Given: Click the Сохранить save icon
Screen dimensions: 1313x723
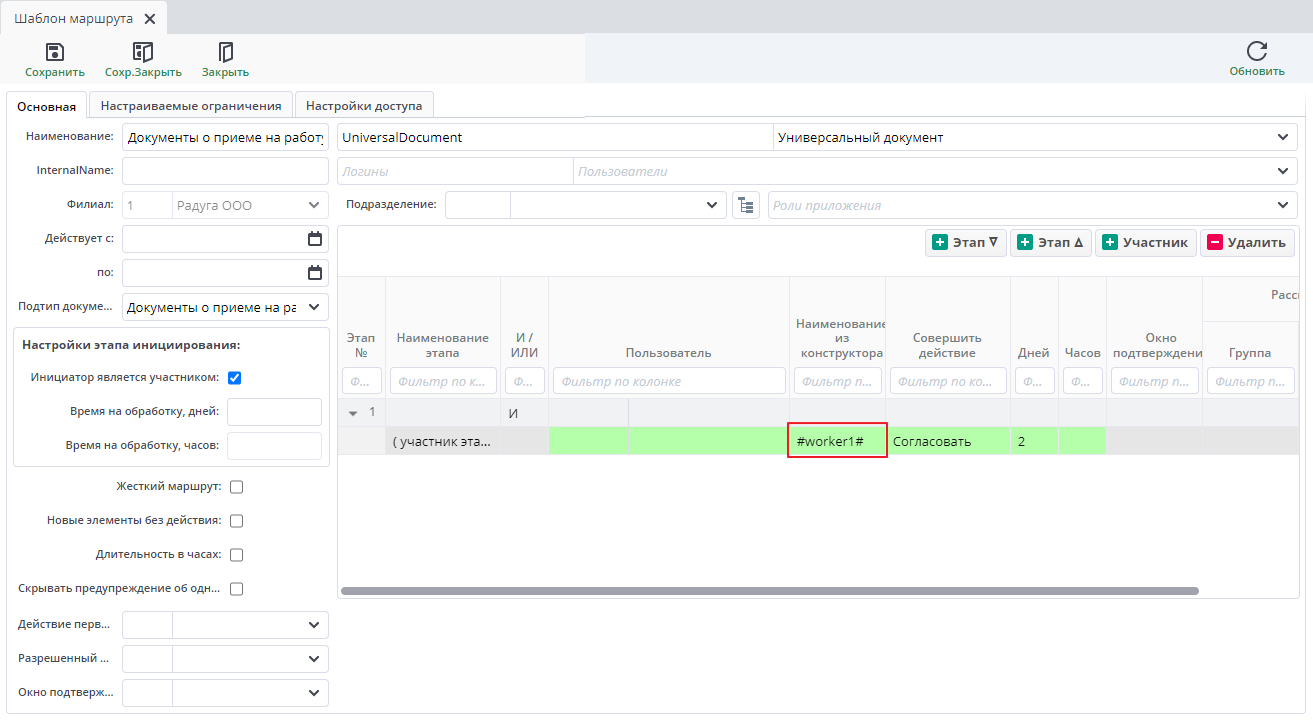Looking at the screenshot, I should 55,53.
